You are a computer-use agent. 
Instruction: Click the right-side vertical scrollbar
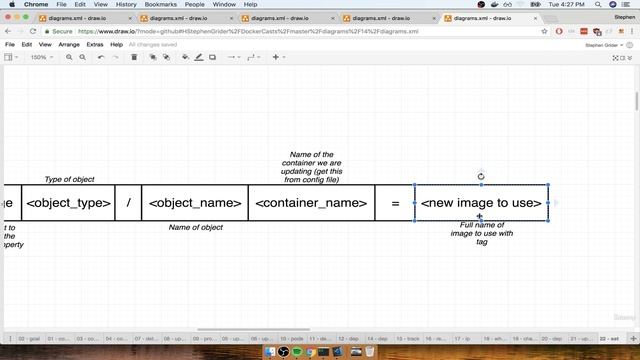pos(637,101)
